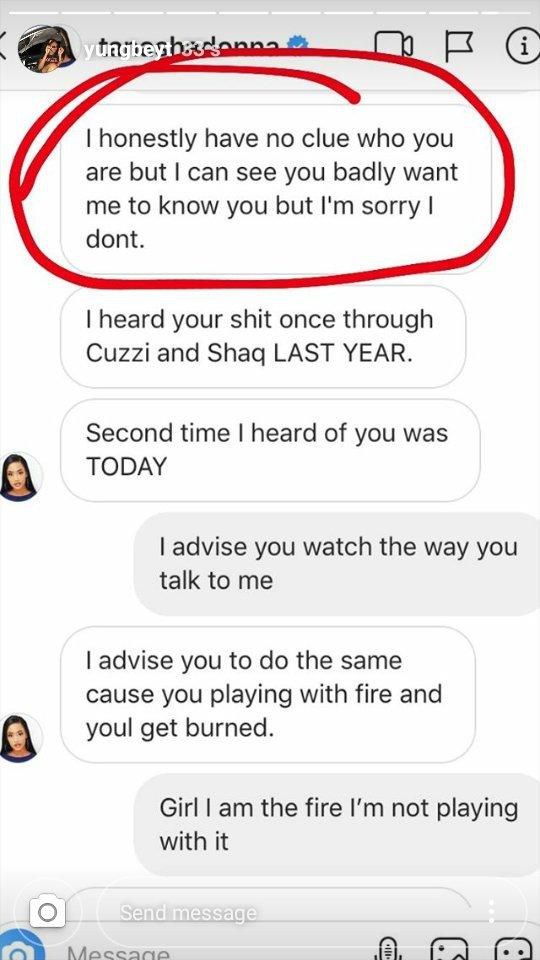The height and width of the screenshot is (960, 540).
Task: Click the Message text input field
Action: tap(208, 952)
